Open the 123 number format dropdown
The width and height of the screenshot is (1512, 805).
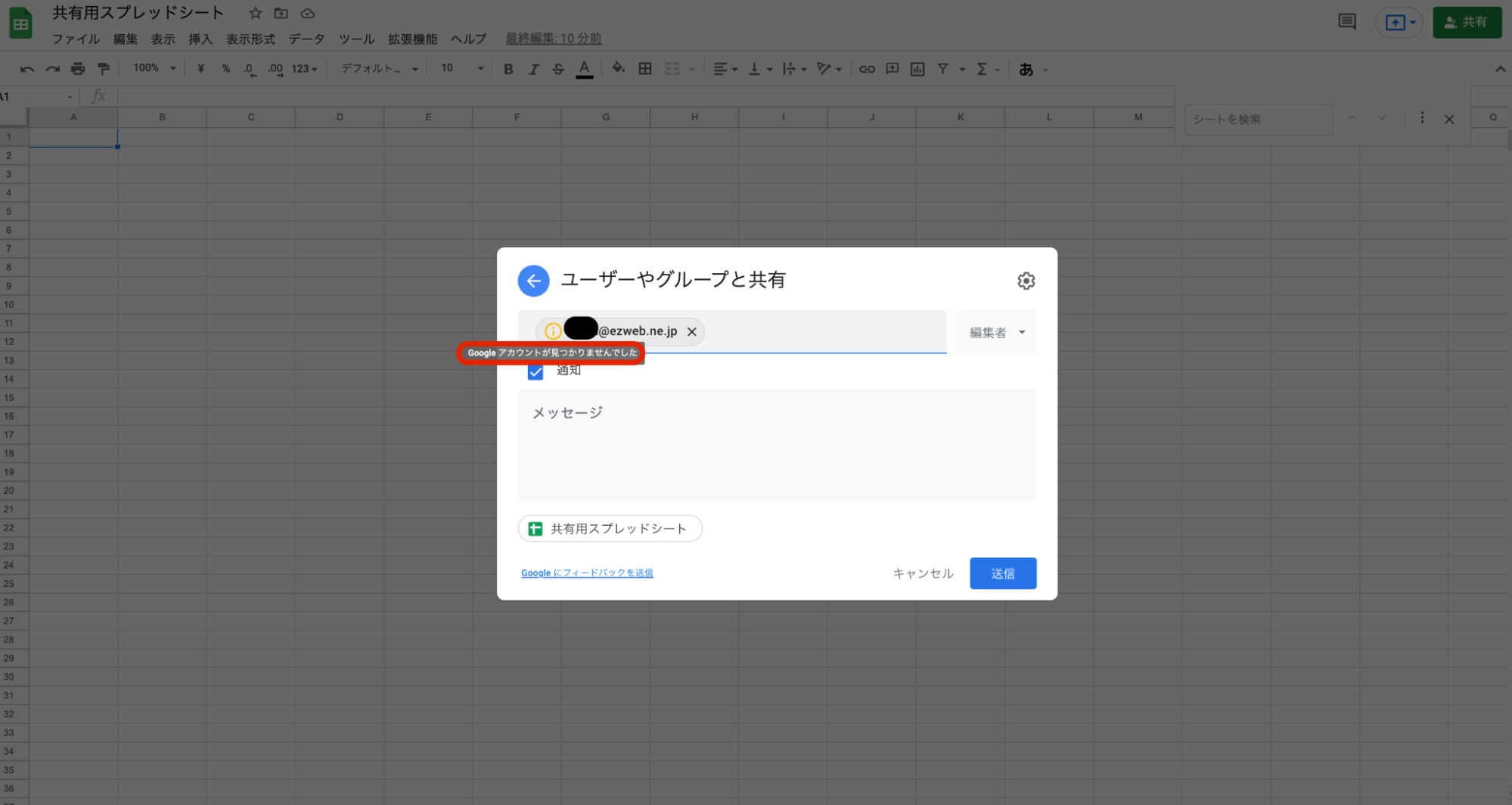pos(304,69)
